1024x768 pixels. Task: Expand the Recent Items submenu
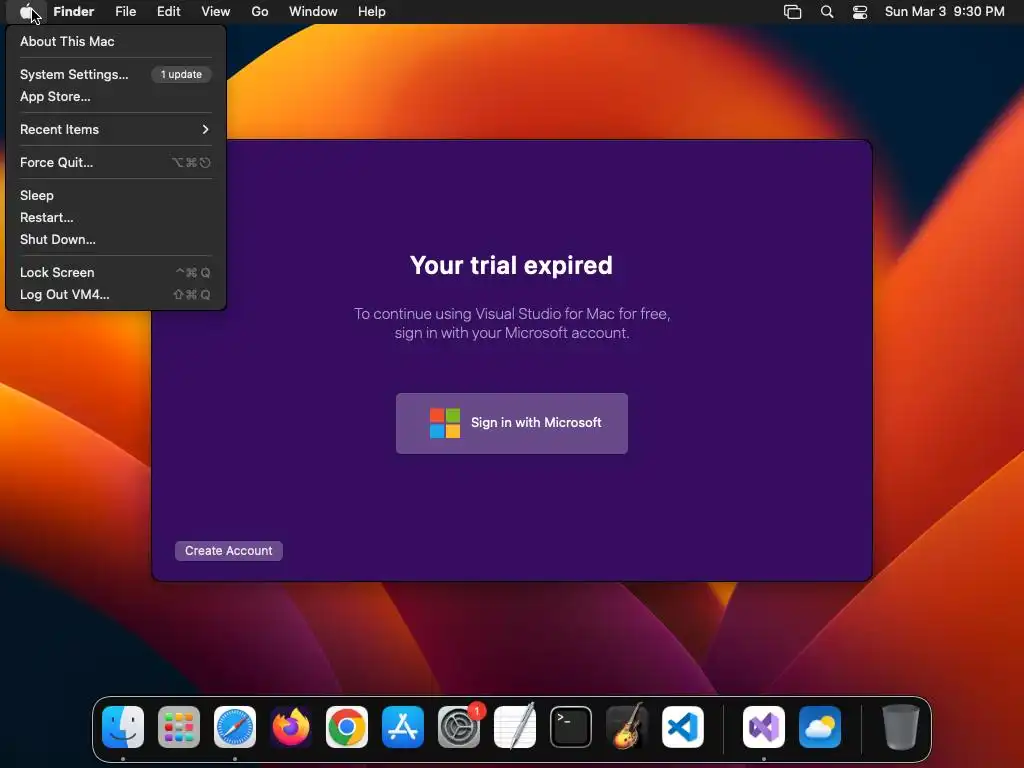tap(116, 129)
